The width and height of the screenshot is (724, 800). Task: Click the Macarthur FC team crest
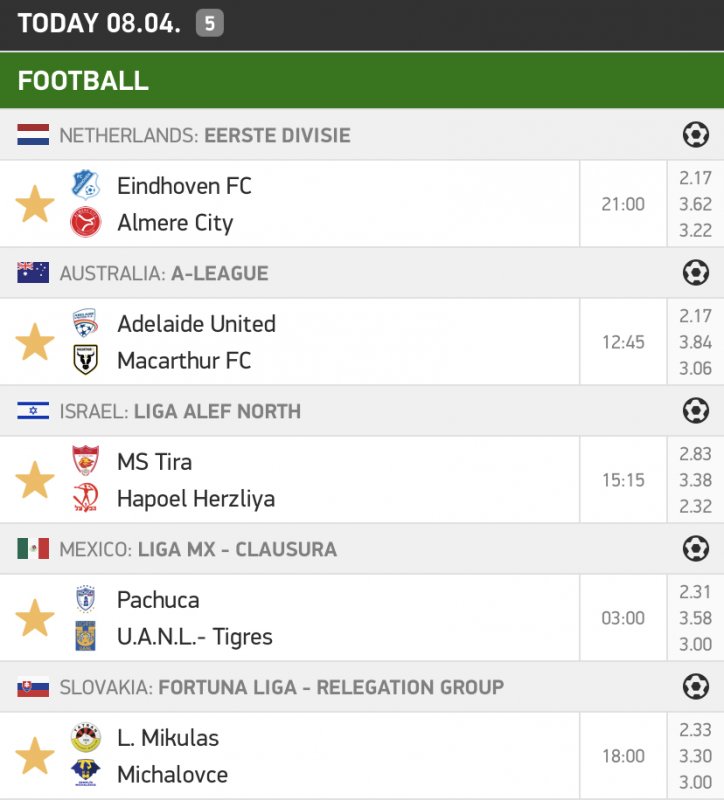pyautogui.click(x=86, y=360)
